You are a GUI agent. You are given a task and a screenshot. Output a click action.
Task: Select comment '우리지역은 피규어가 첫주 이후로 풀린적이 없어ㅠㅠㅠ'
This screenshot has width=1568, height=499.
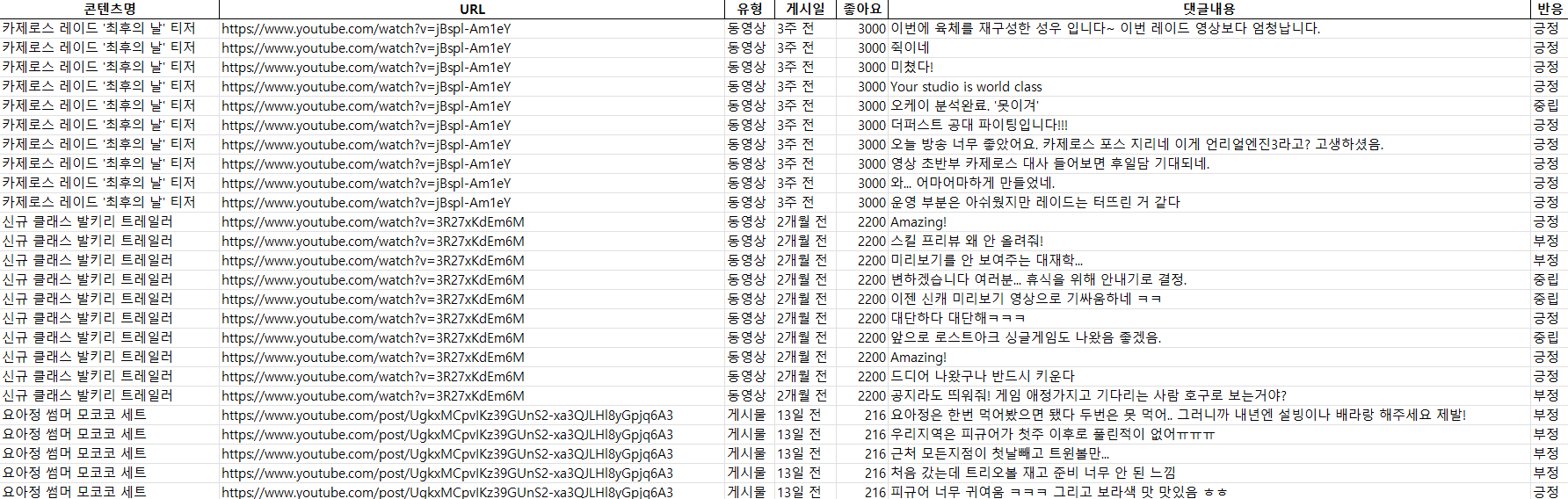point(1053,434)
